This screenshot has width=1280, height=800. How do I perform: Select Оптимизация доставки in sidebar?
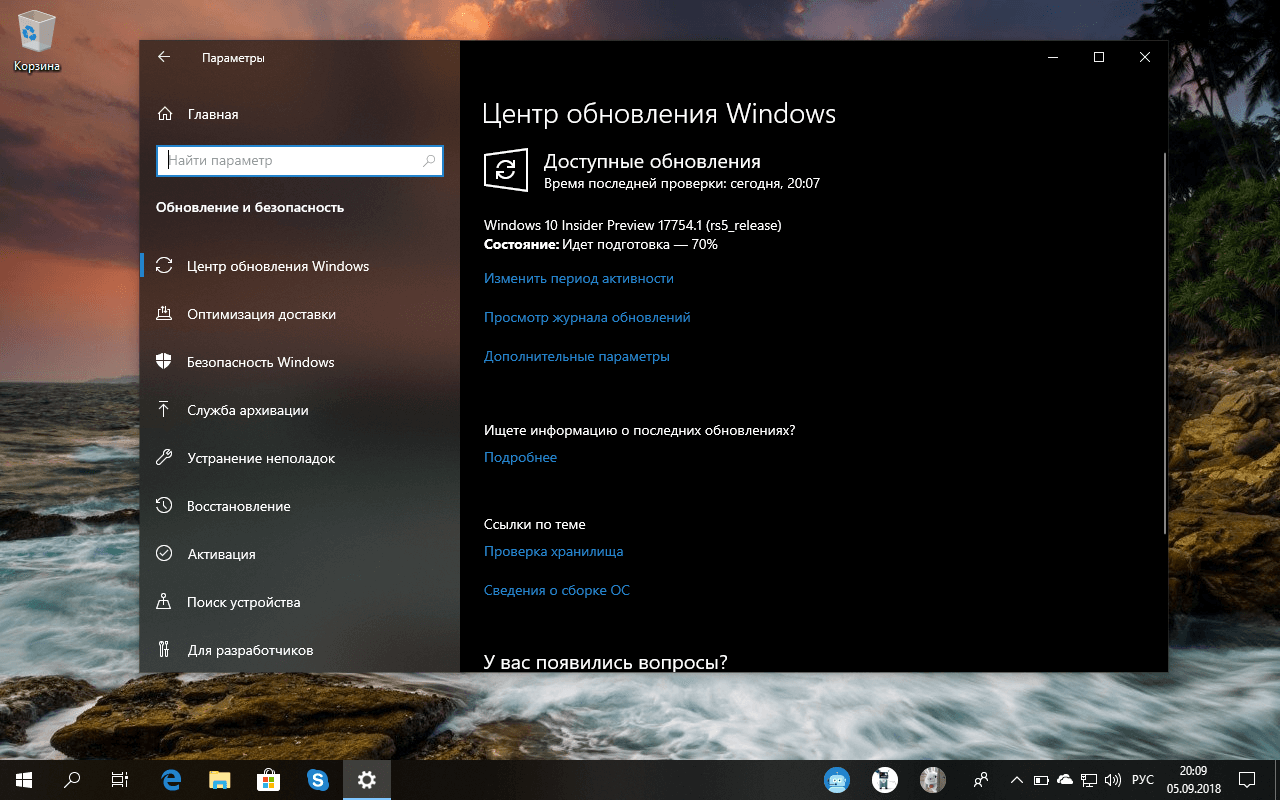point(262,314)
